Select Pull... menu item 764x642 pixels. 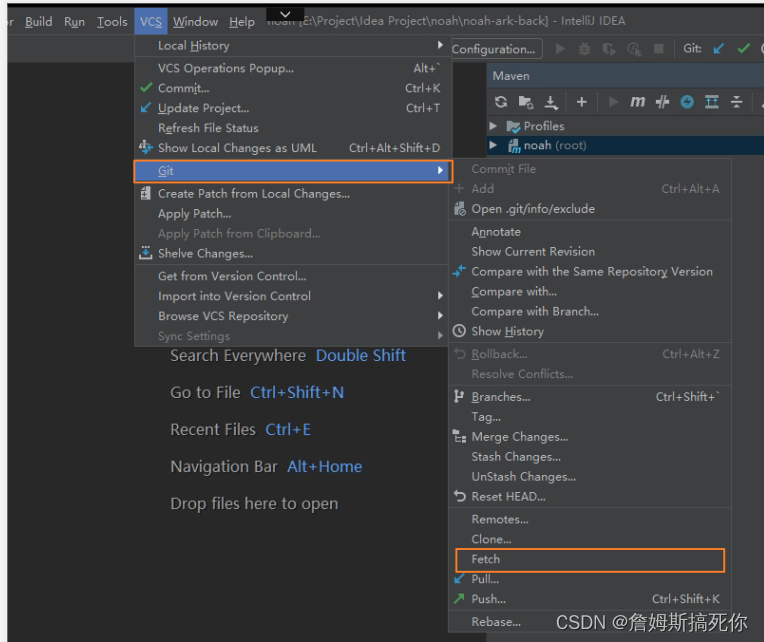[x=590, y=580]
